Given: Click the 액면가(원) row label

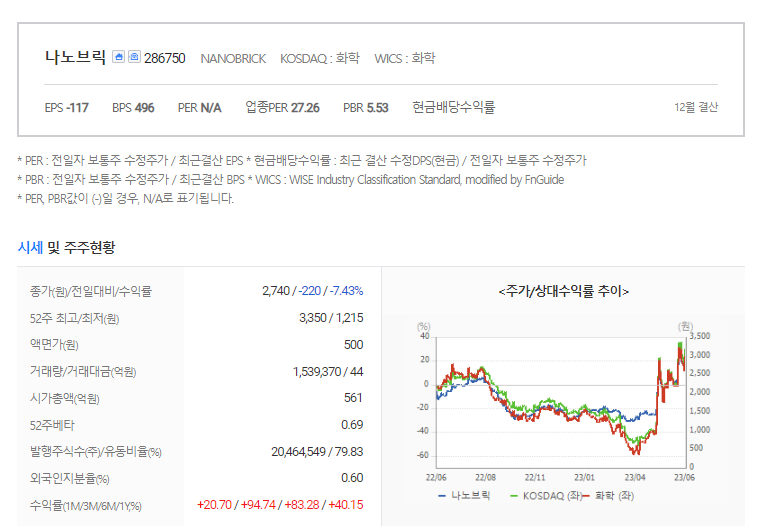Looking at the screenshot, I should click(54, 345).
